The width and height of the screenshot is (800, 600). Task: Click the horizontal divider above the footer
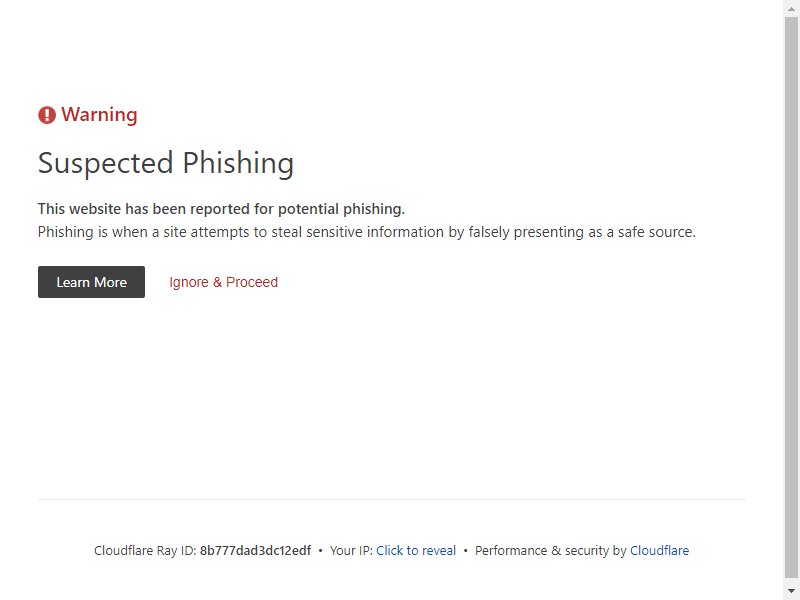(392, 499)
